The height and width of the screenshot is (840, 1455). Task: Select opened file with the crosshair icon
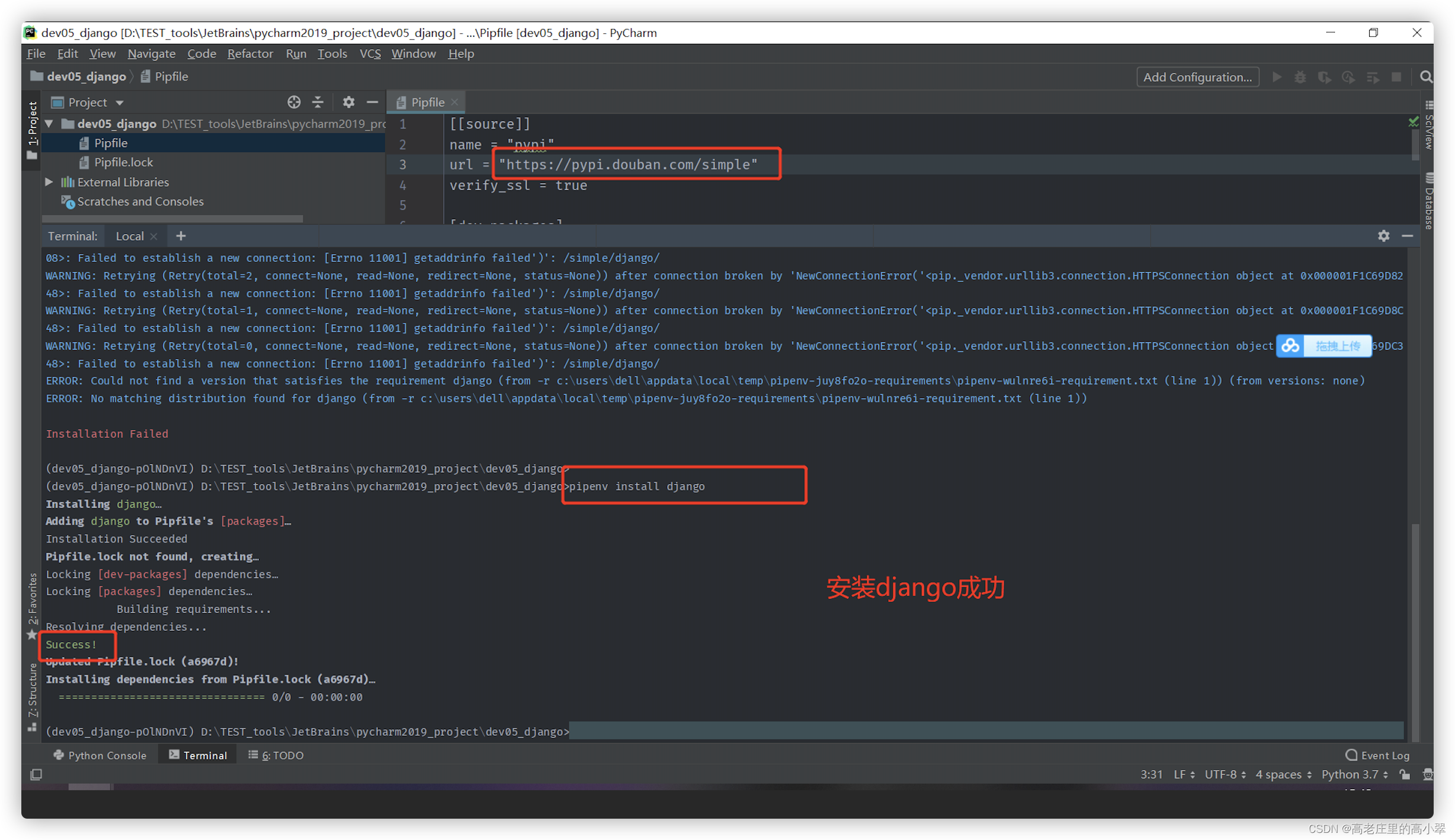294,102
